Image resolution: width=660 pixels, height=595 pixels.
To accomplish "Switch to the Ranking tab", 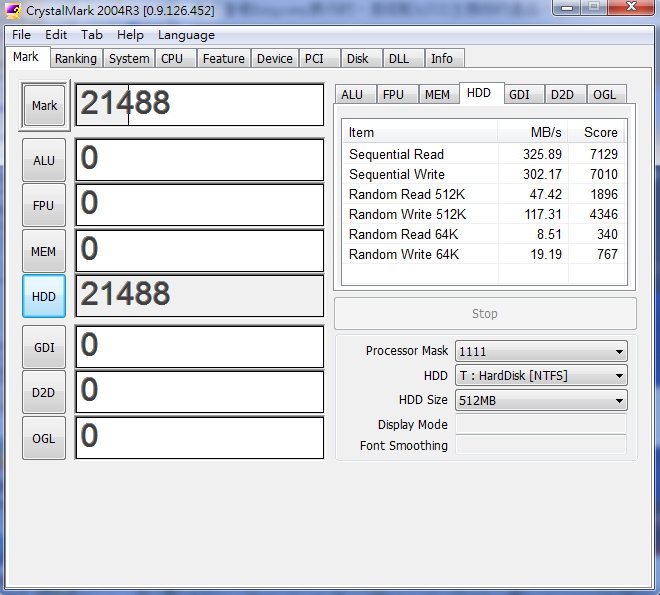I will coord(76,58).
